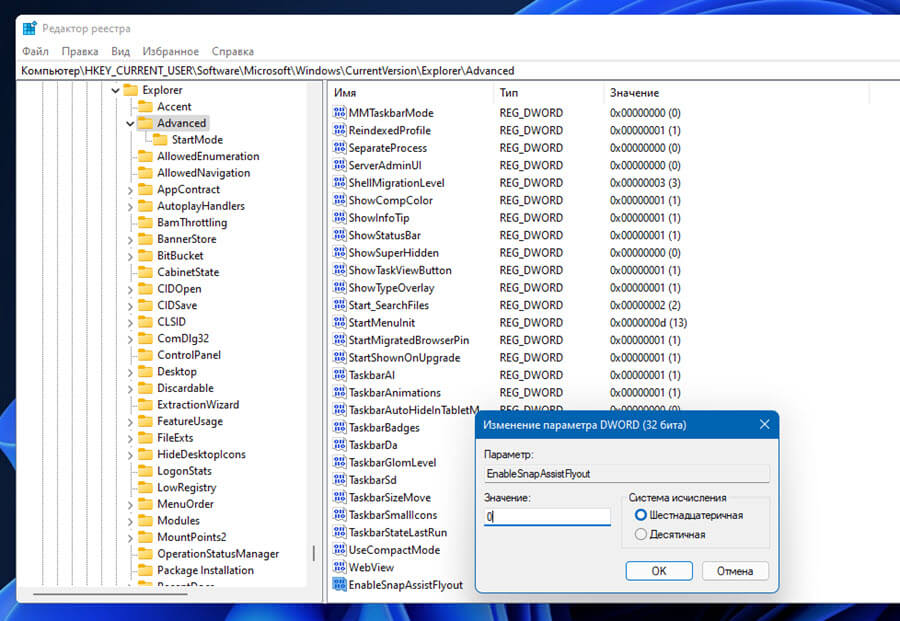Click the ShowTaskViewButton DWORD value icon

339,270
